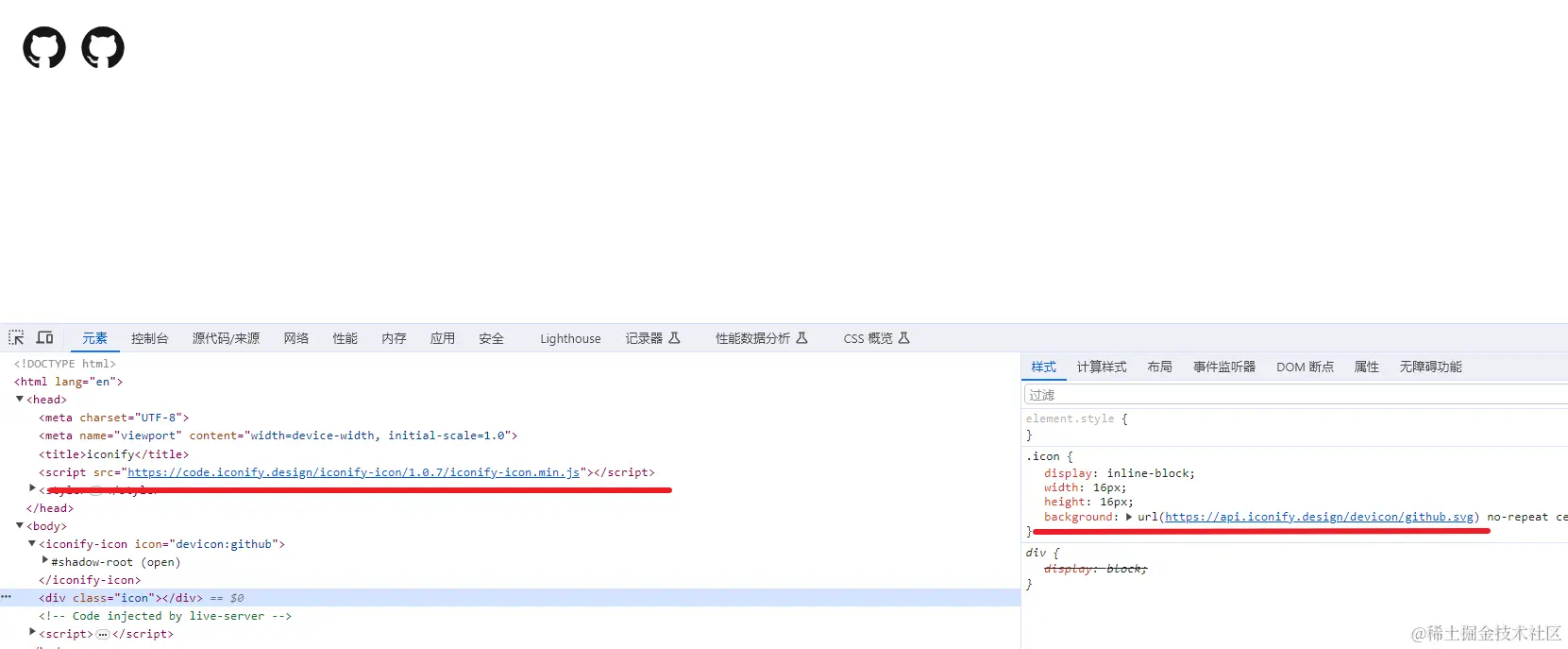Click the flask icon next to 记录器

(674, 337)
